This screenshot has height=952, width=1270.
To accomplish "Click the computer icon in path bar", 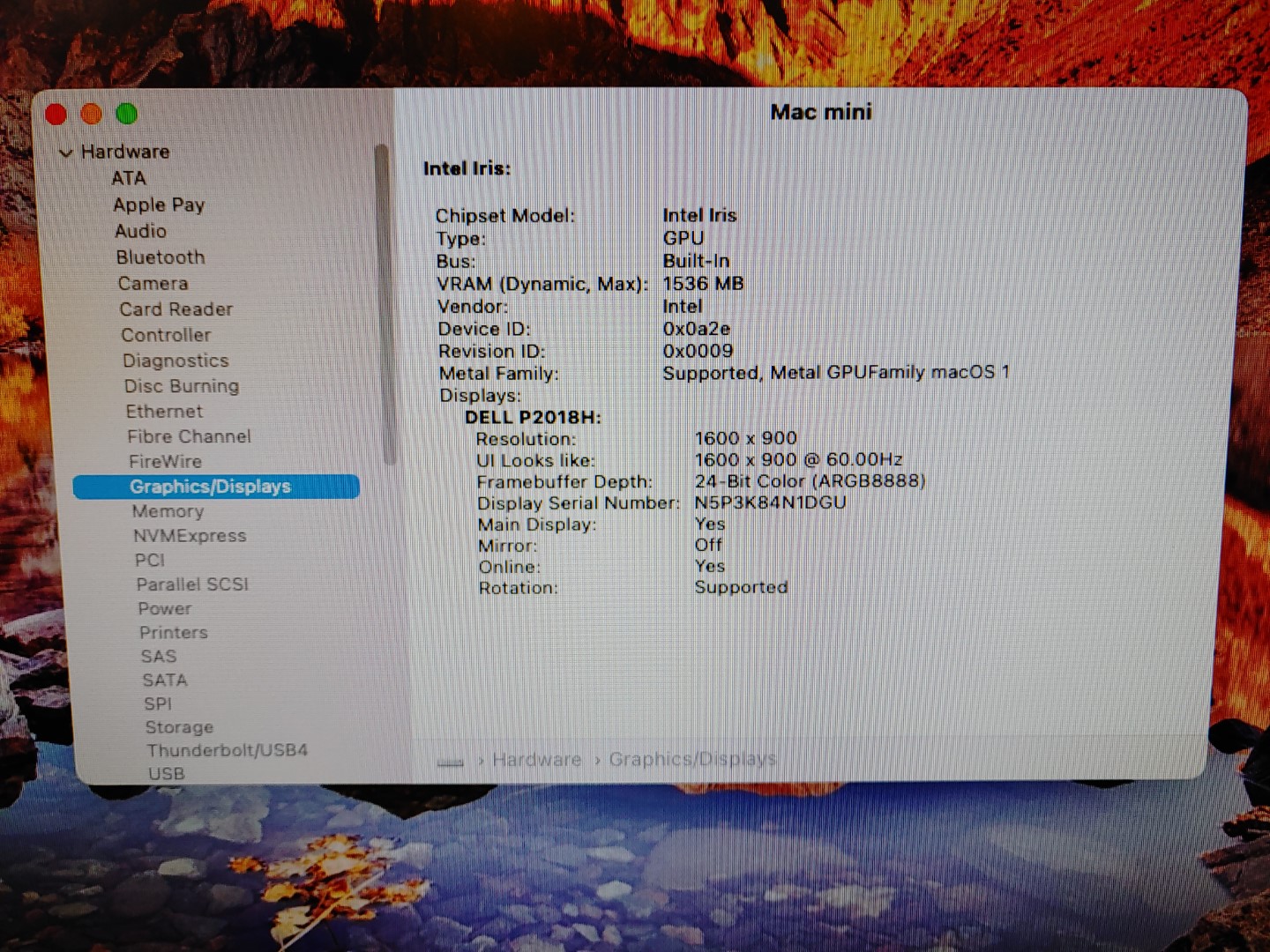I will (451, 762).
